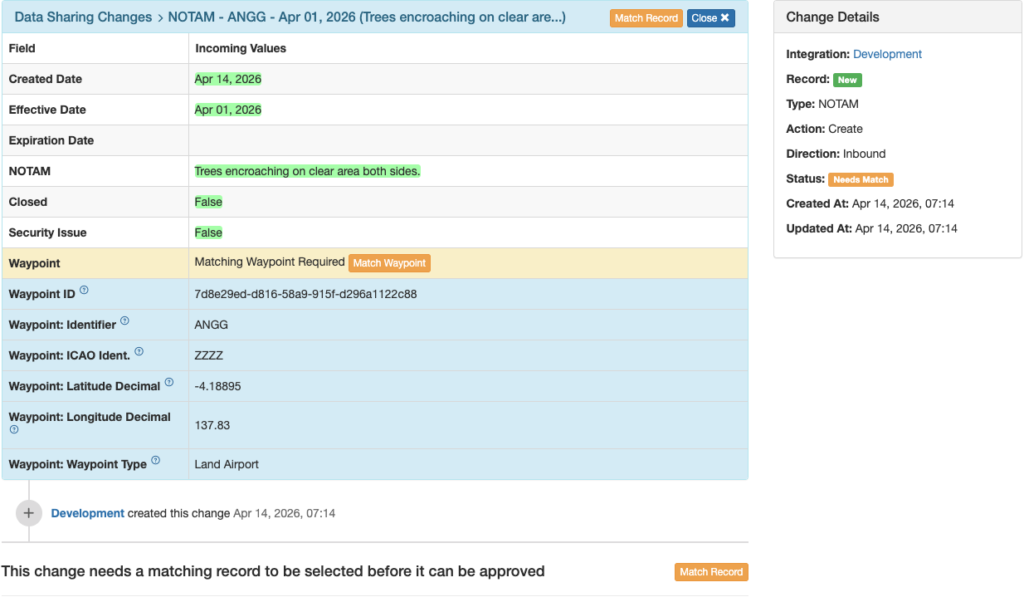Click the highlighted NOTAM trees encroaching text
Image resolution: width=1024 pixels, height=597 pixels.
coord(307,171)
